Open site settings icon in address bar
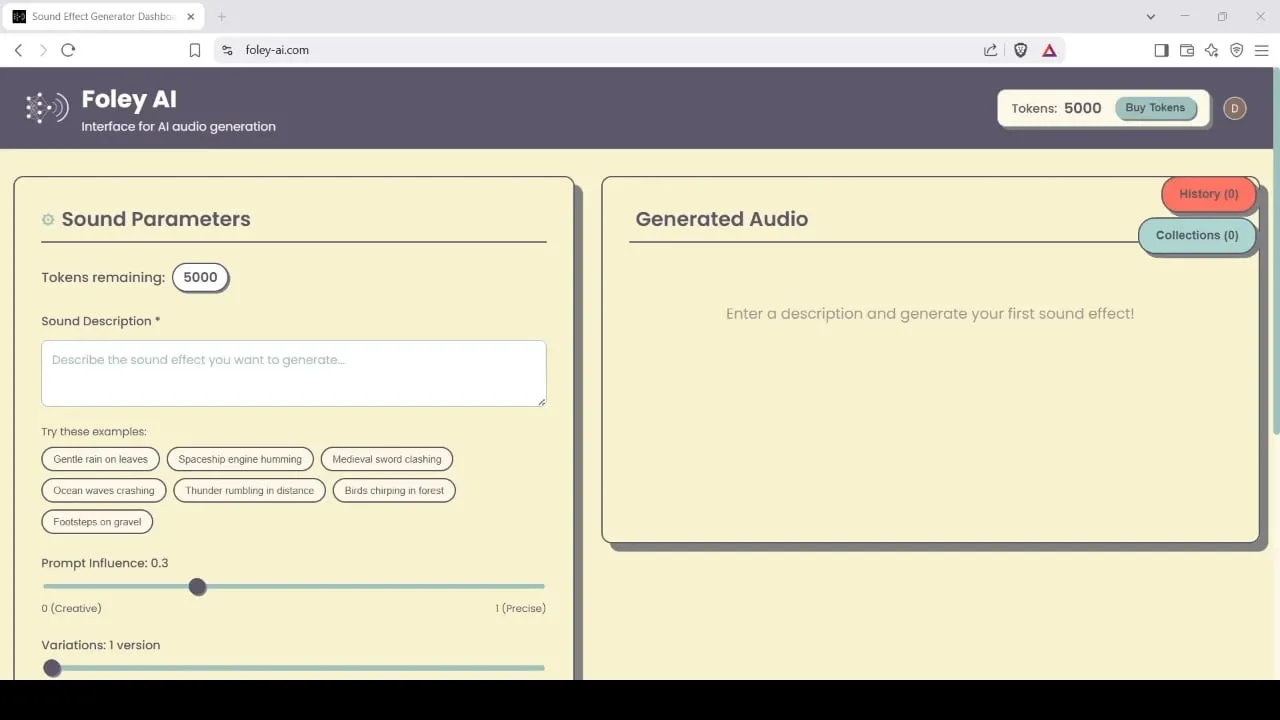This screenshot has height=720, width=1280. tap(227, 50)
